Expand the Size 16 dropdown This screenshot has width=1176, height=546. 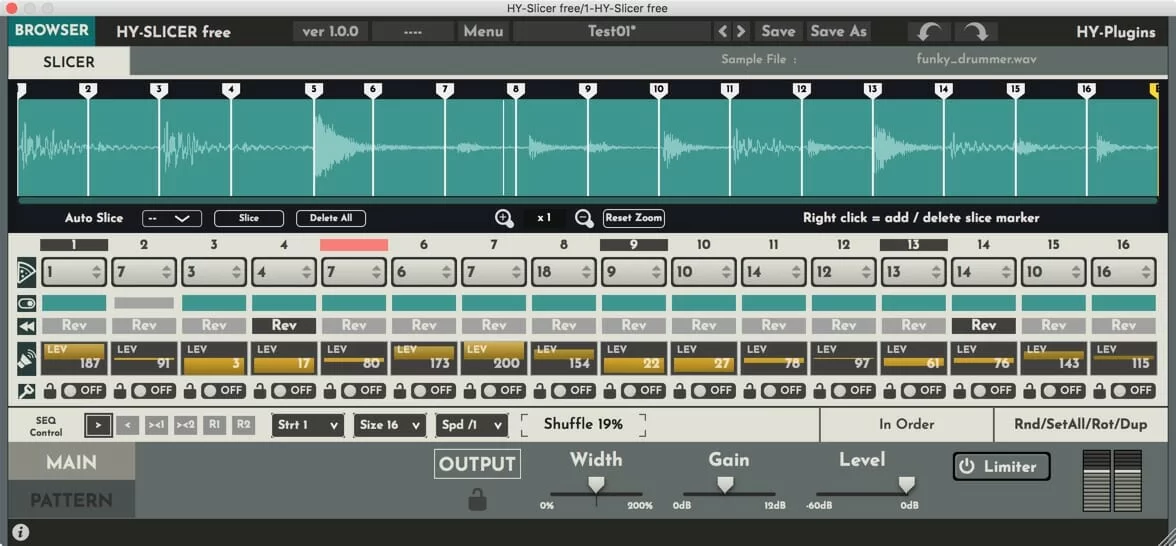389,425
